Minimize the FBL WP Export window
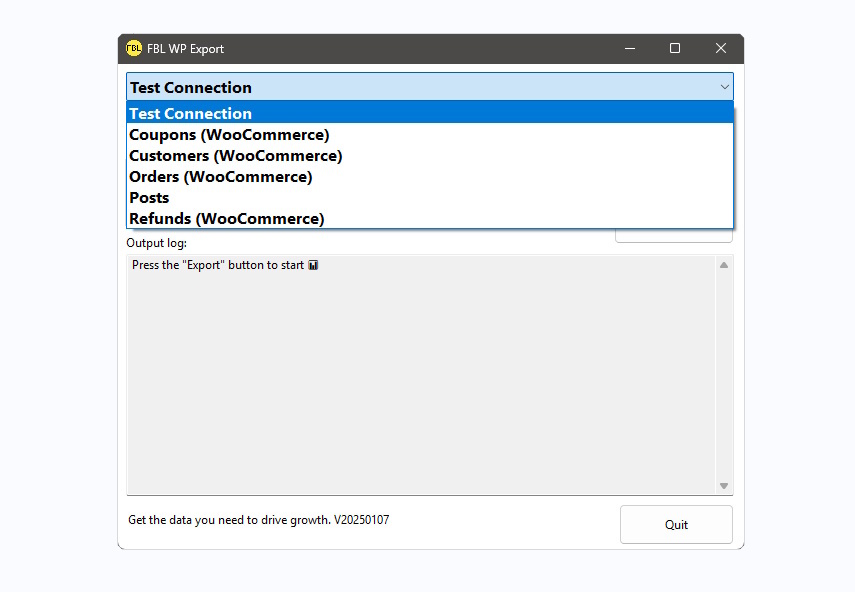The width and height of the screenshot is (855, 592). [630, 48]
